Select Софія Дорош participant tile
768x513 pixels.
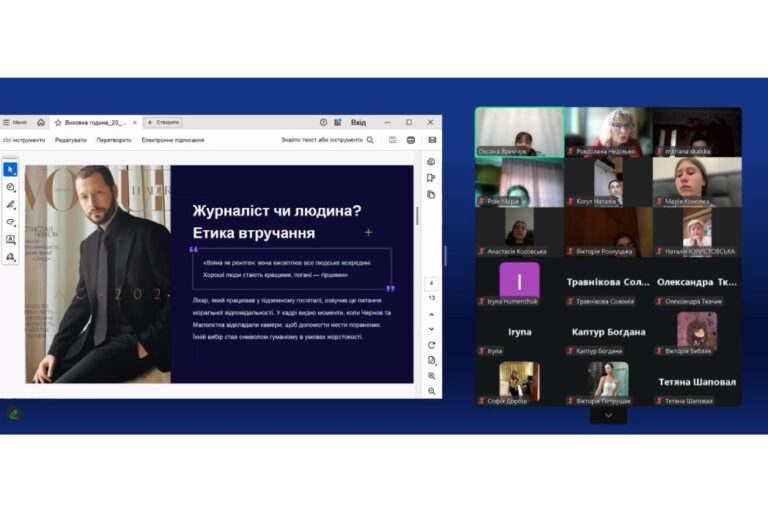point(520,382)
